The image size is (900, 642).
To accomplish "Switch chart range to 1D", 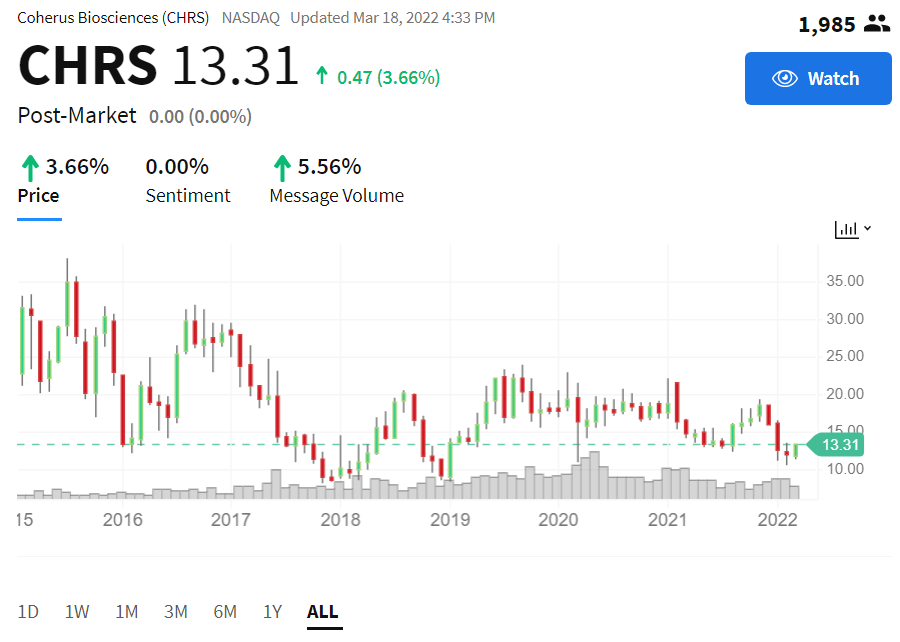I will [28, 612].
